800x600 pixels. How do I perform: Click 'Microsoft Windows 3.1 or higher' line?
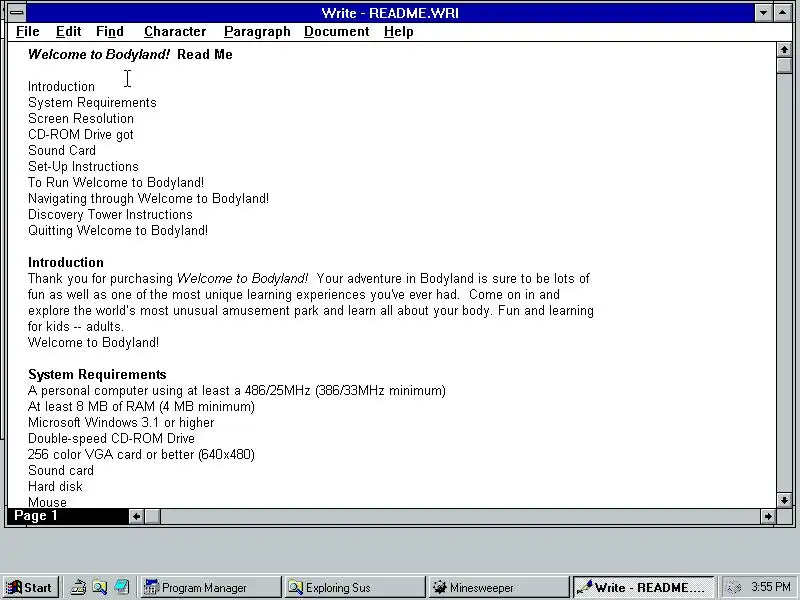(x=121, y=422)
